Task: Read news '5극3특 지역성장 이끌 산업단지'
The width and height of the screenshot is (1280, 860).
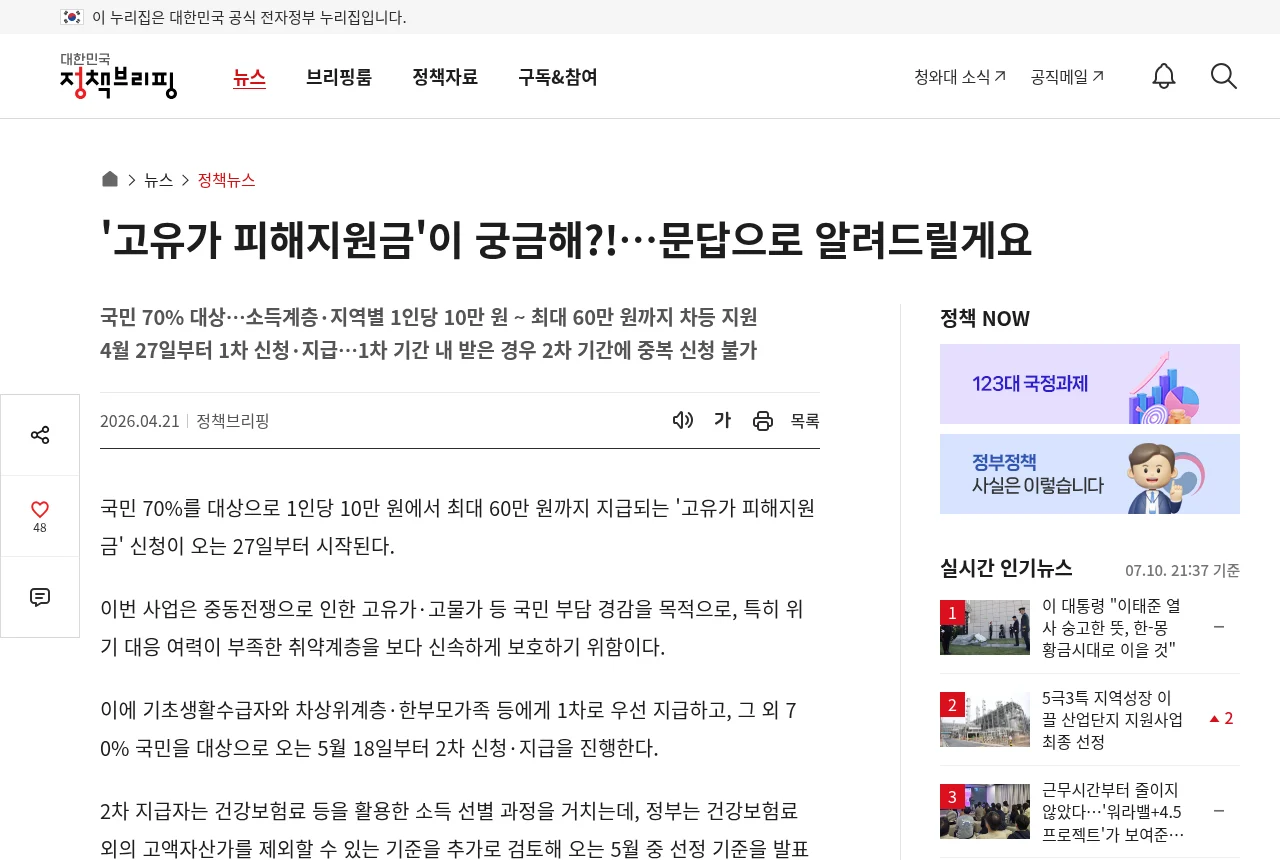Action: coord(1112,720)
